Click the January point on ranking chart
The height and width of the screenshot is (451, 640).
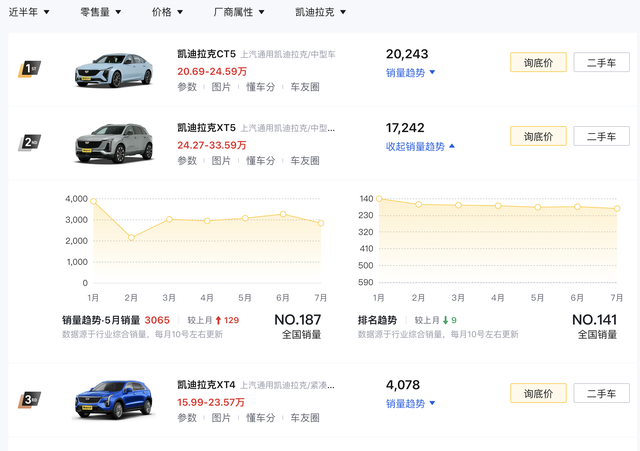379,199
